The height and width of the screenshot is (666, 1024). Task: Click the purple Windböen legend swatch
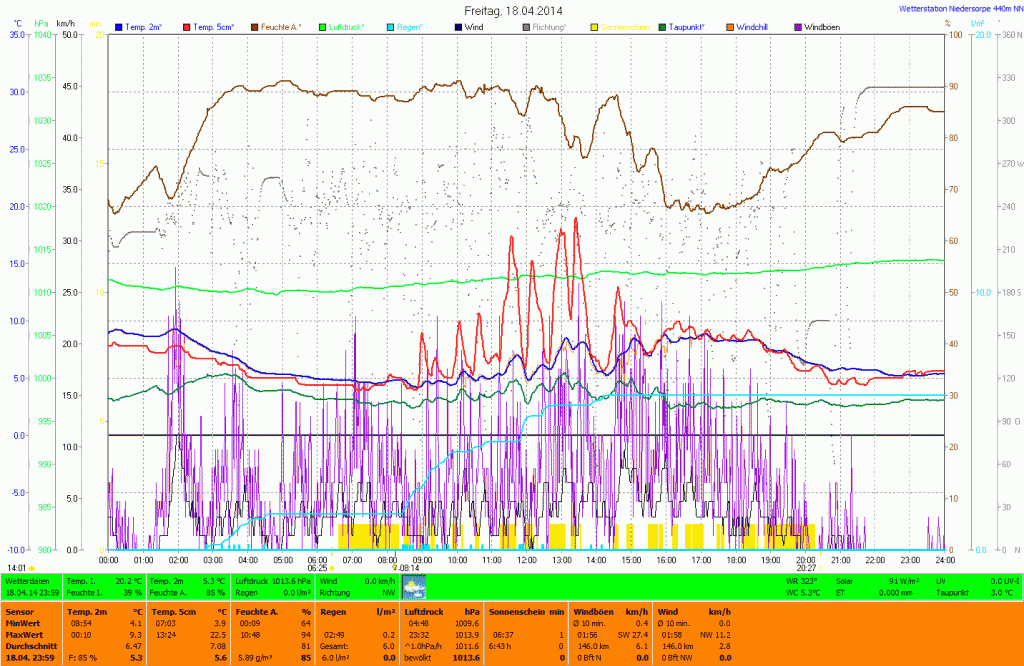click(x=797, y=26)
